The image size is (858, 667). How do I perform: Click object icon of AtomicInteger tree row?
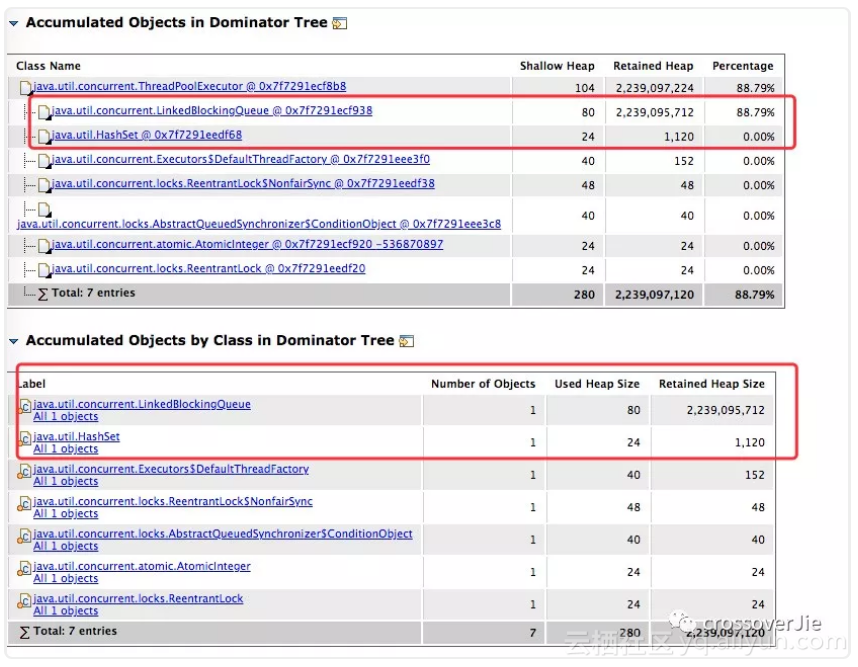44,246
